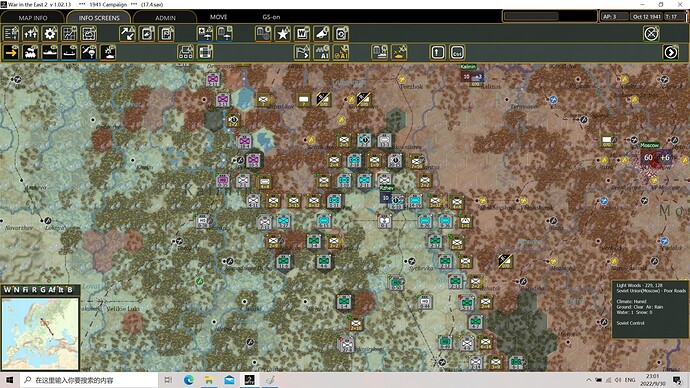This screenshot has width=690, height=388.
Task: Switch to the ADMIN tab
Action: point(165,18)
